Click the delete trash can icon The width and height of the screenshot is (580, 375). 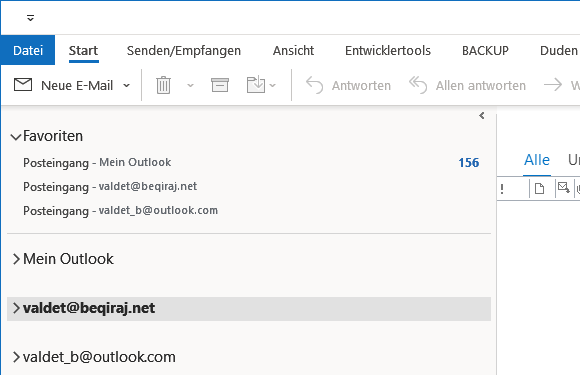(x=163, y=85)
